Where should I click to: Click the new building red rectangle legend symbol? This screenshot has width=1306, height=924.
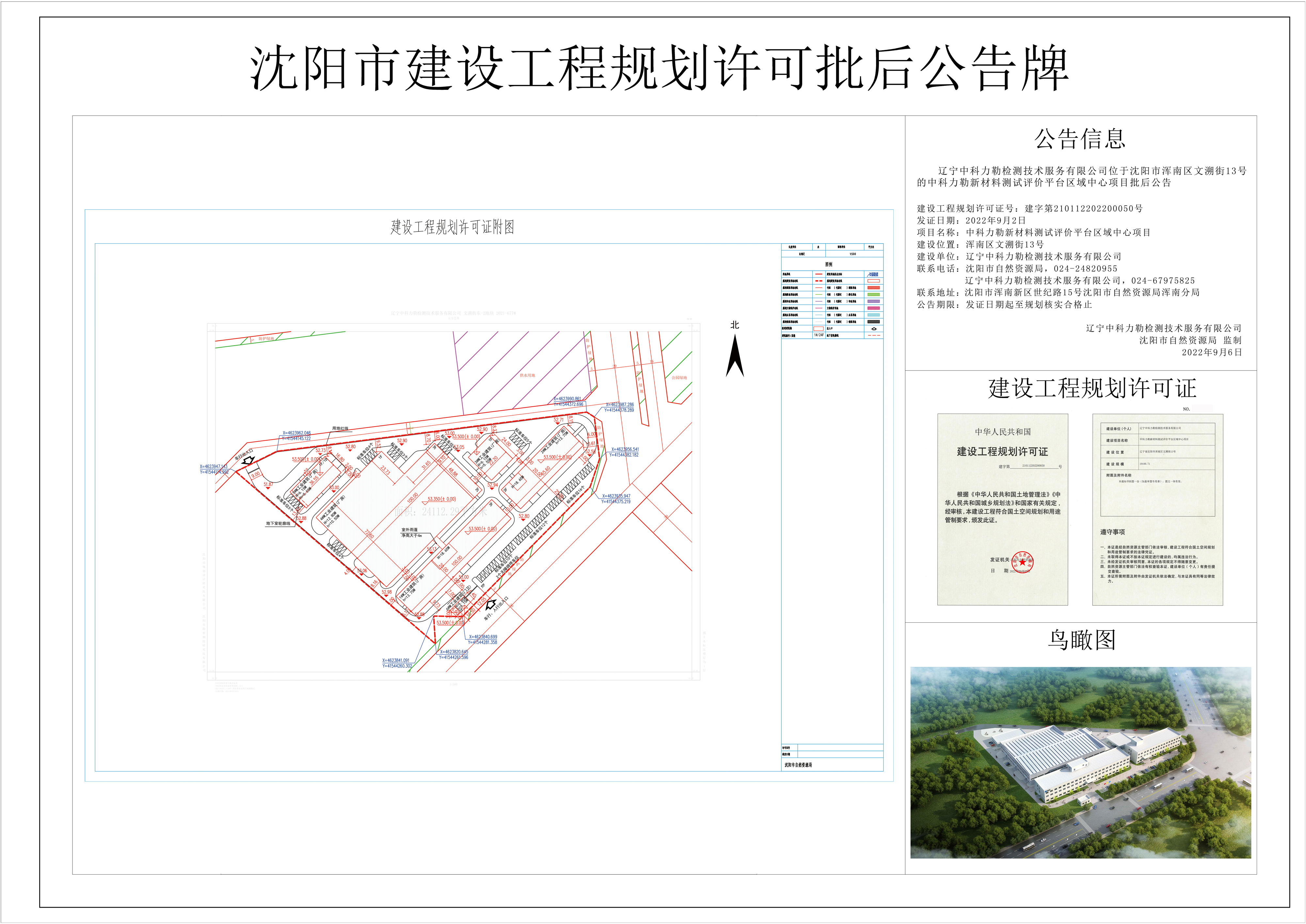[819, 329]
